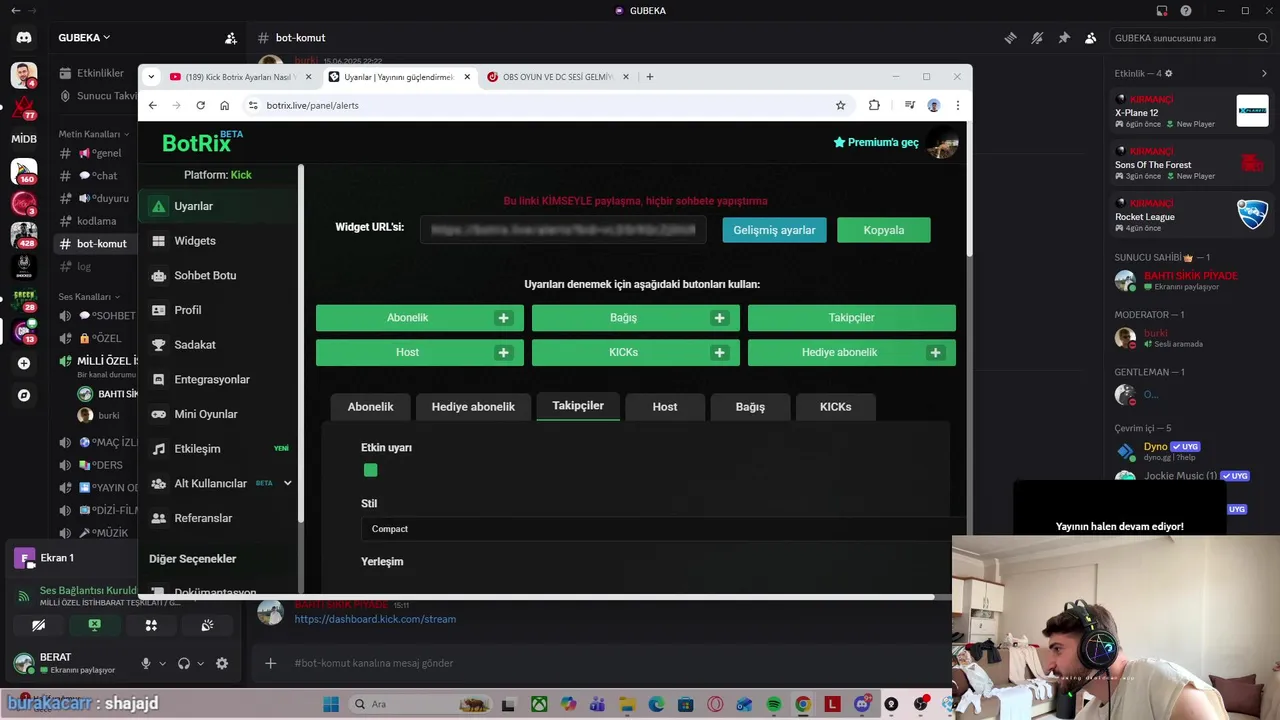This screenshot has width=1280, height=720.
Task: Click horizontal scrollbar of browser window
Action: pos(536,598)
